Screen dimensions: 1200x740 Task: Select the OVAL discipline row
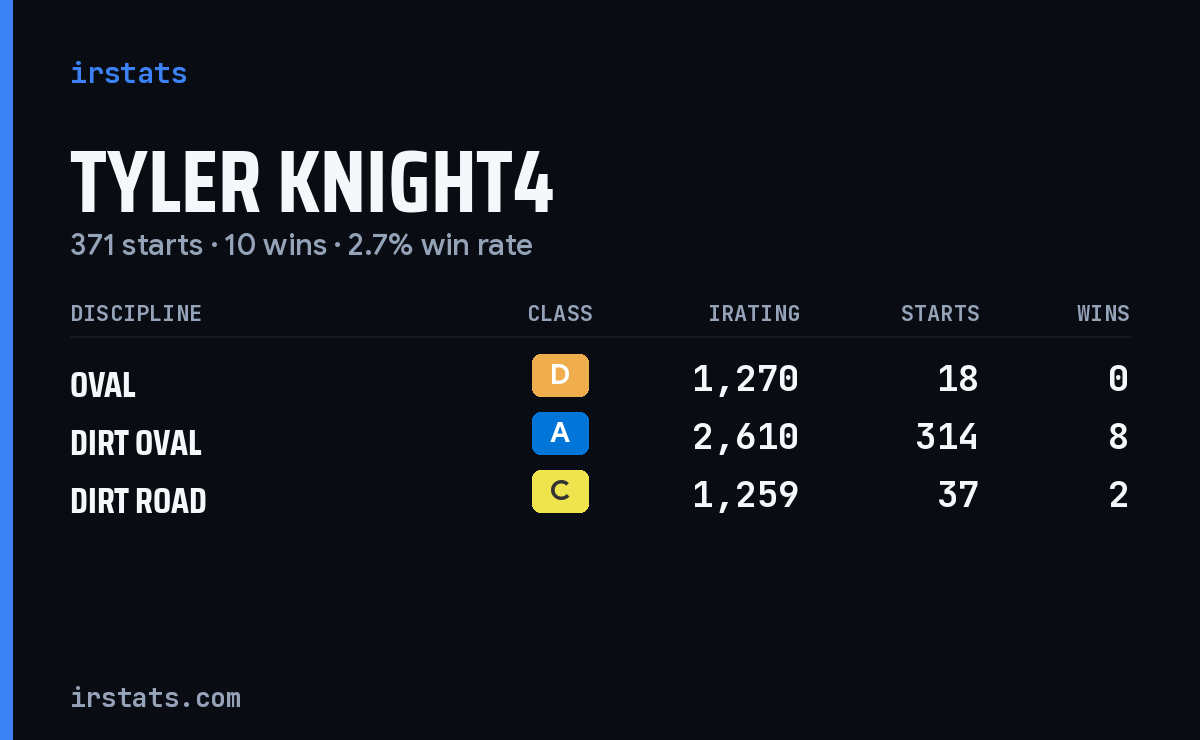click(600, 380)
